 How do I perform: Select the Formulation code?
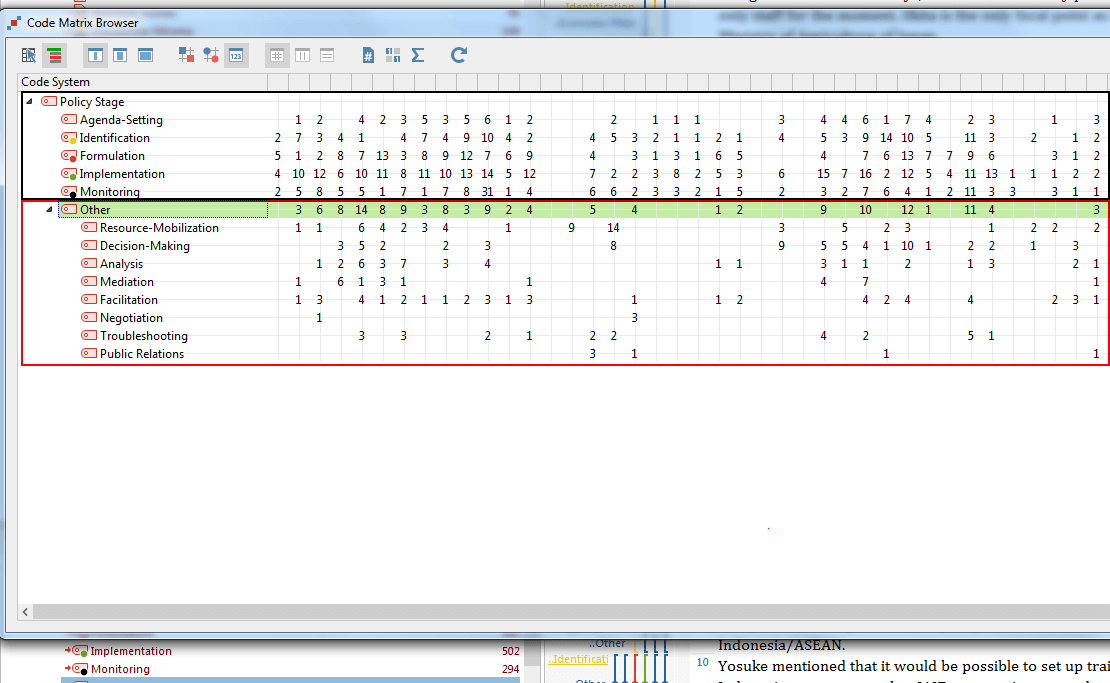tap(112, 156)
